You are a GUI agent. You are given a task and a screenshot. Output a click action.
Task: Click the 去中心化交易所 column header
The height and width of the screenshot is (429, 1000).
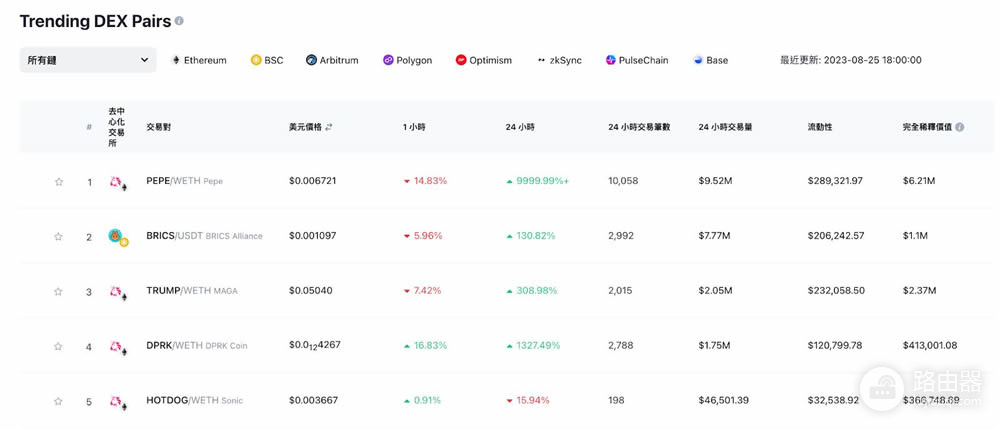coord(116,127)
